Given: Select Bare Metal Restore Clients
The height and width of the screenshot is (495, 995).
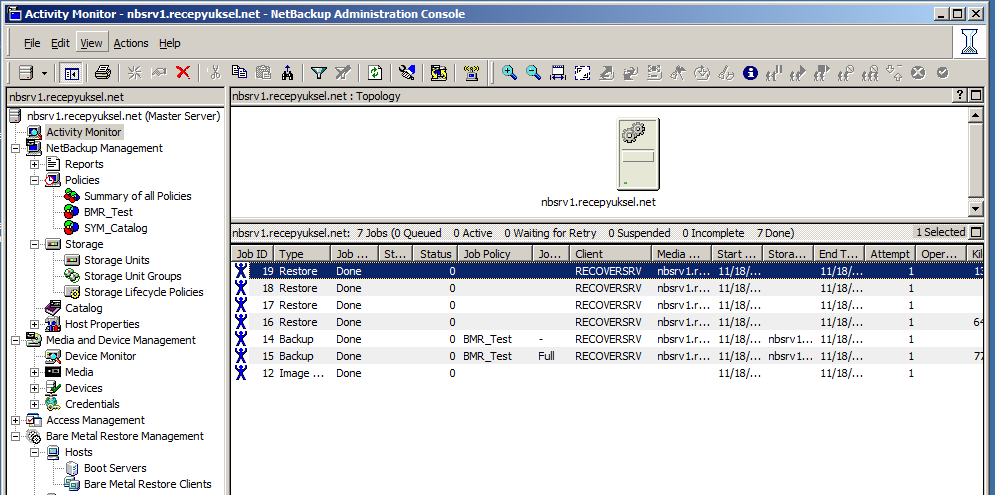Looking at the screenshot, I should pyautogui.click(x=147, y=484).
